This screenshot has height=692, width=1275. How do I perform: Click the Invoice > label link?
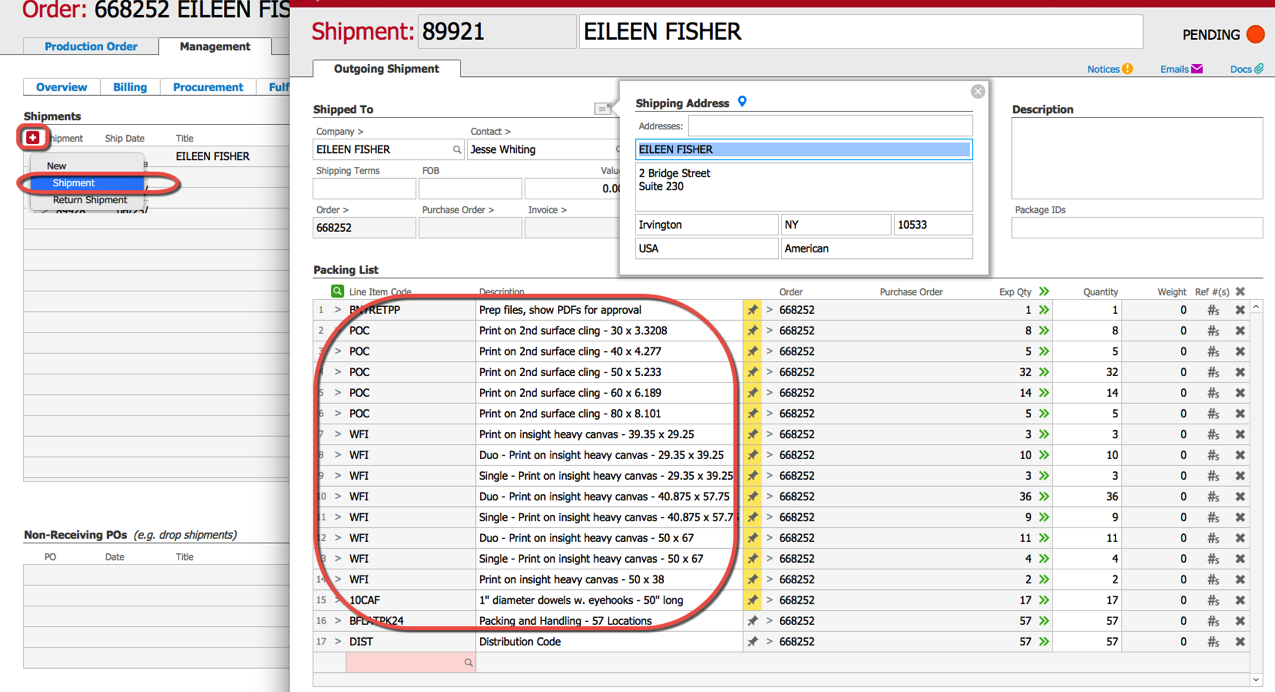[548, 210]
